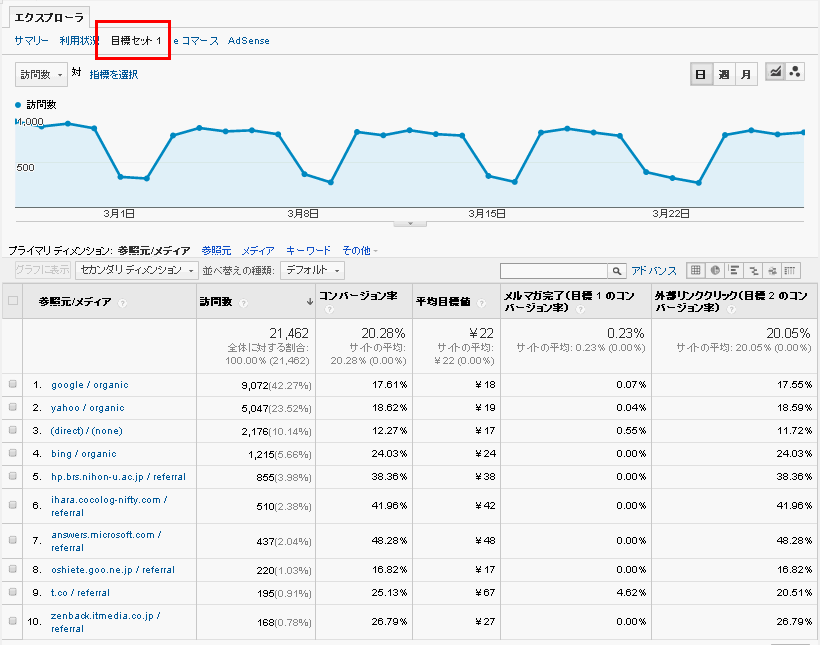This screenshot has height=645, width=820.
Task: Open the yahoo / organic source link
Action: point(89,407)
